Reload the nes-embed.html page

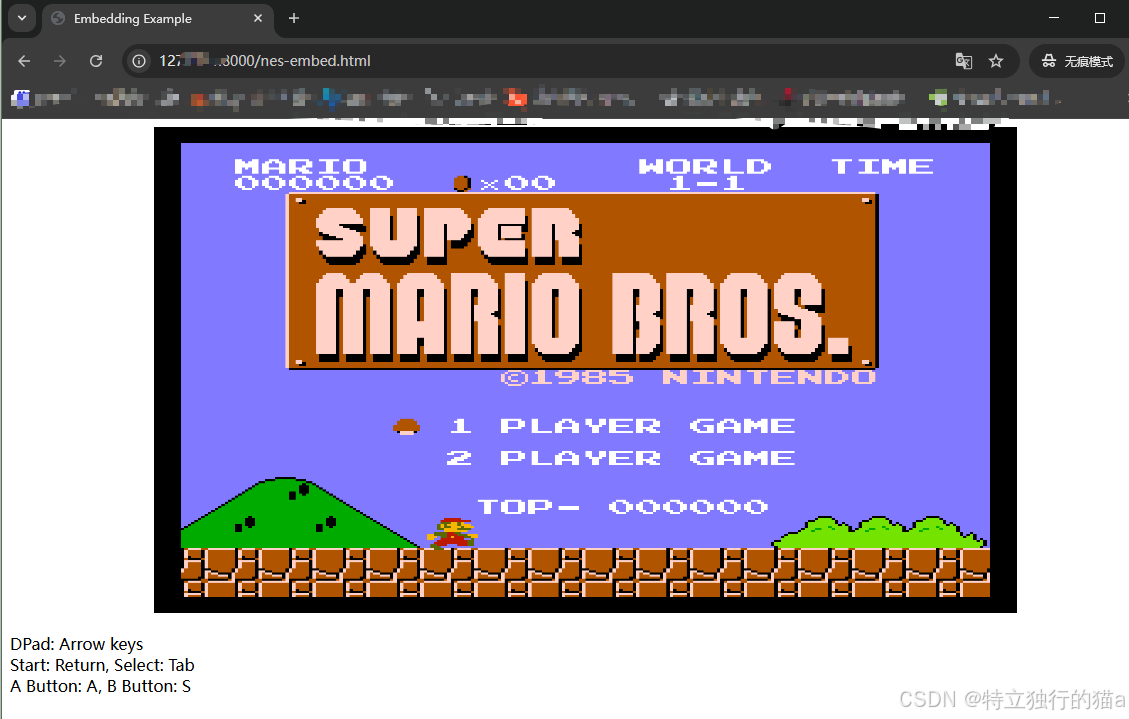point(96,61)
